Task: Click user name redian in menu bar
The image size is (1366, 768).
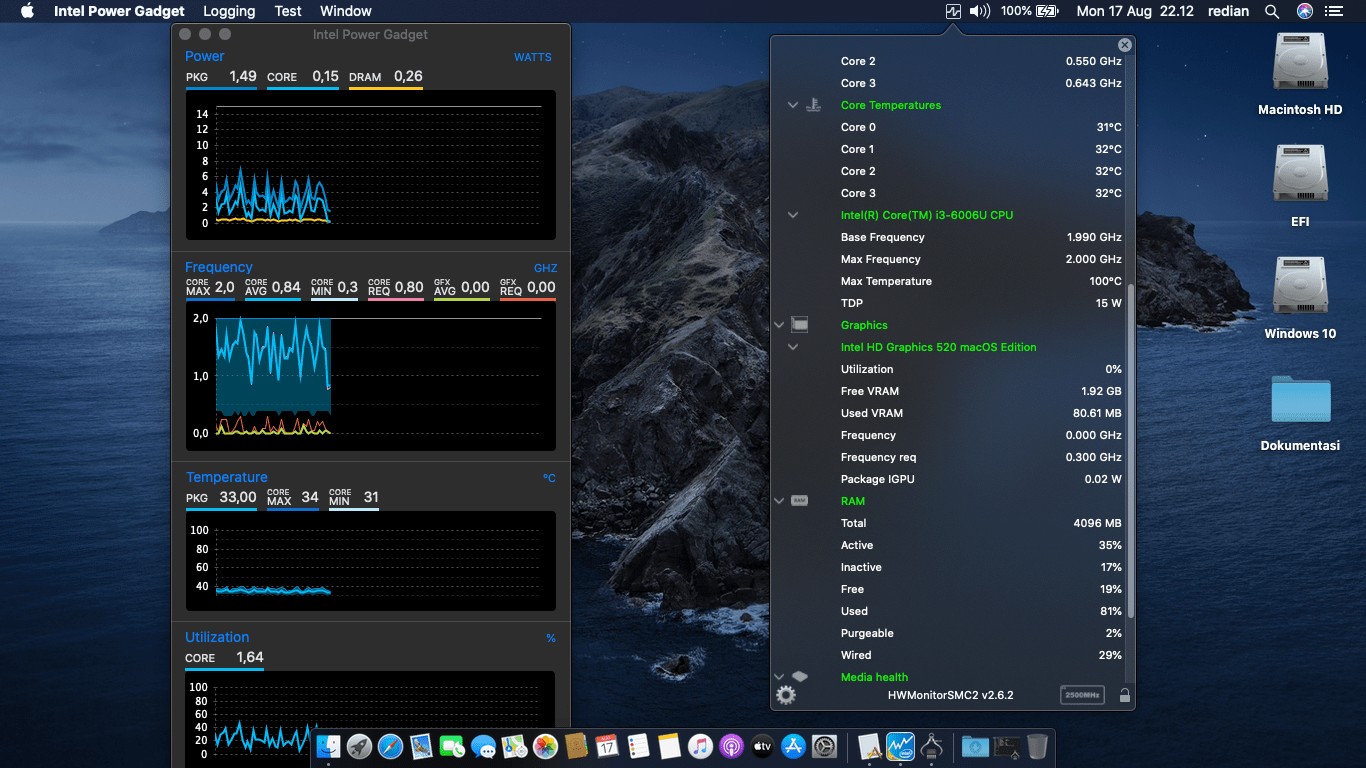Action: click(x=1228, y=11)
